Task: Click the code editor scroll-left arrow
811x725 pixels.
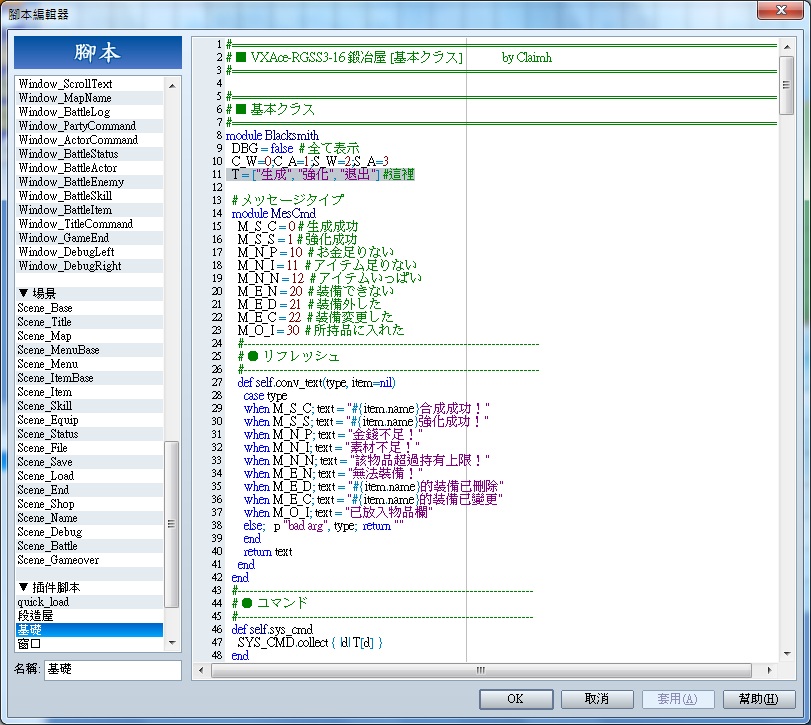Action: tap(201, 671)
